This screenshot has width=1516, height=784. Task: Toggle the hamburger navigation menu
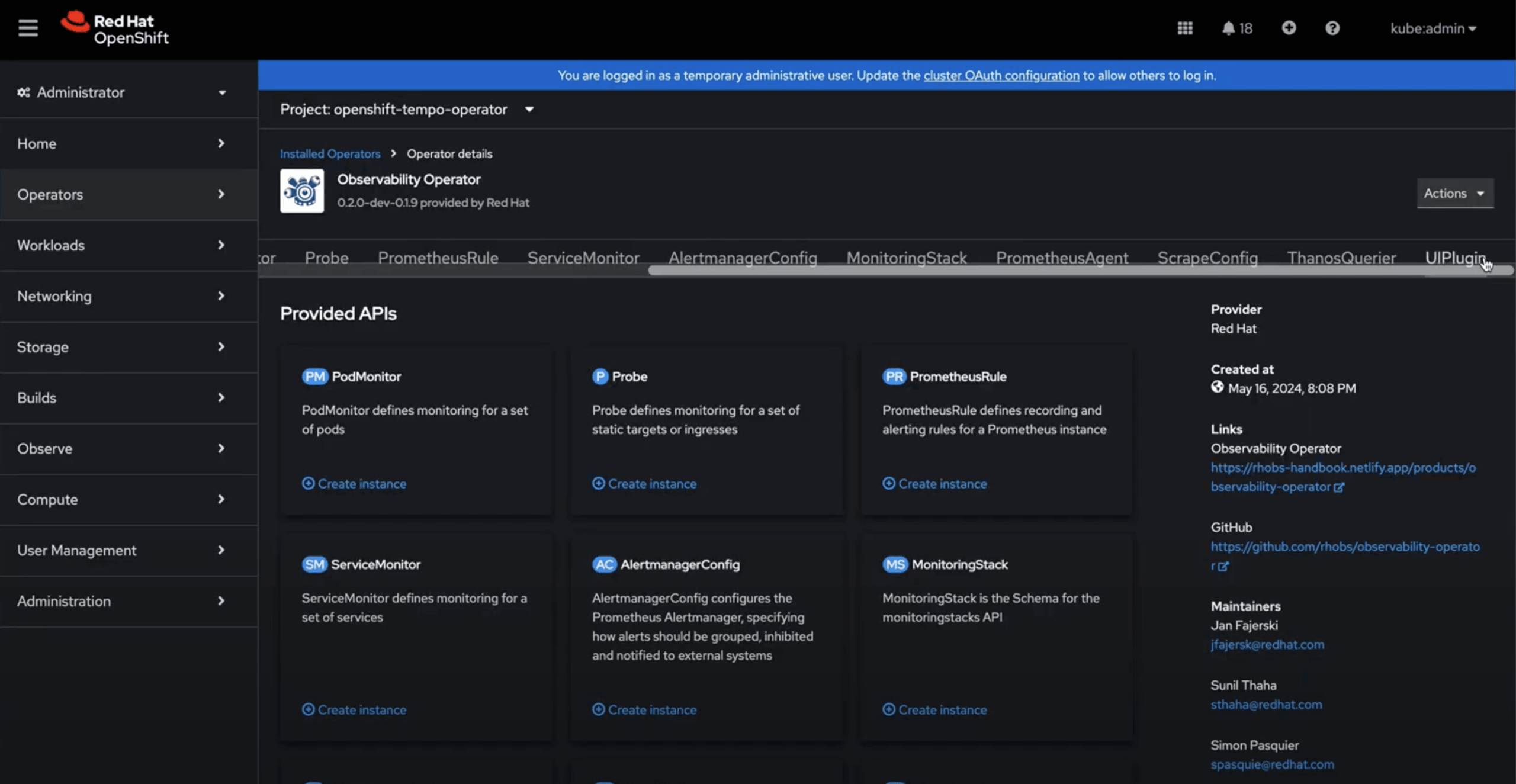tap(28, 28)
